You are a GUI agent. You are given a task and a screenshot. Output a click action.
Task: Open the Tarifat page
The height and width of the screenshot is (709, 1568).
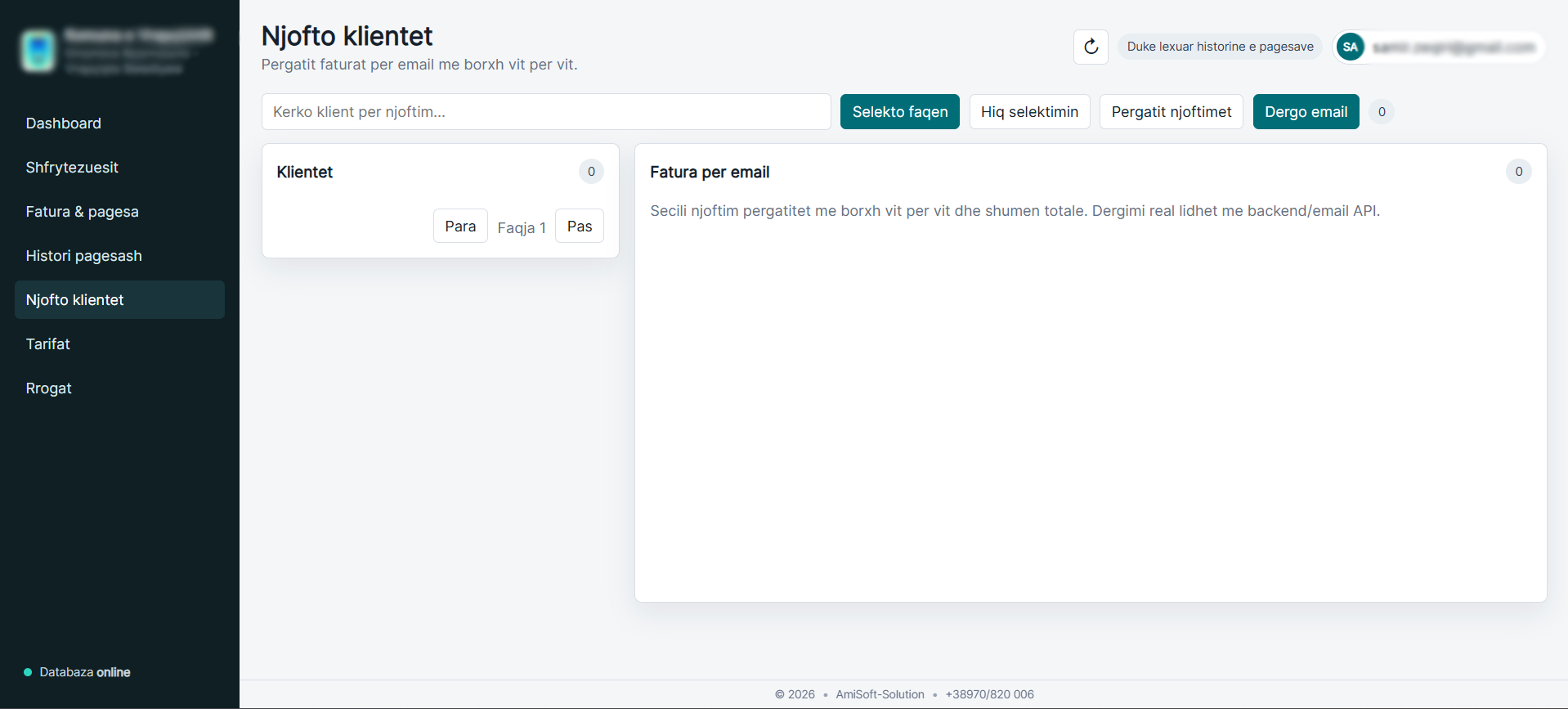click(x=119, y=344)
